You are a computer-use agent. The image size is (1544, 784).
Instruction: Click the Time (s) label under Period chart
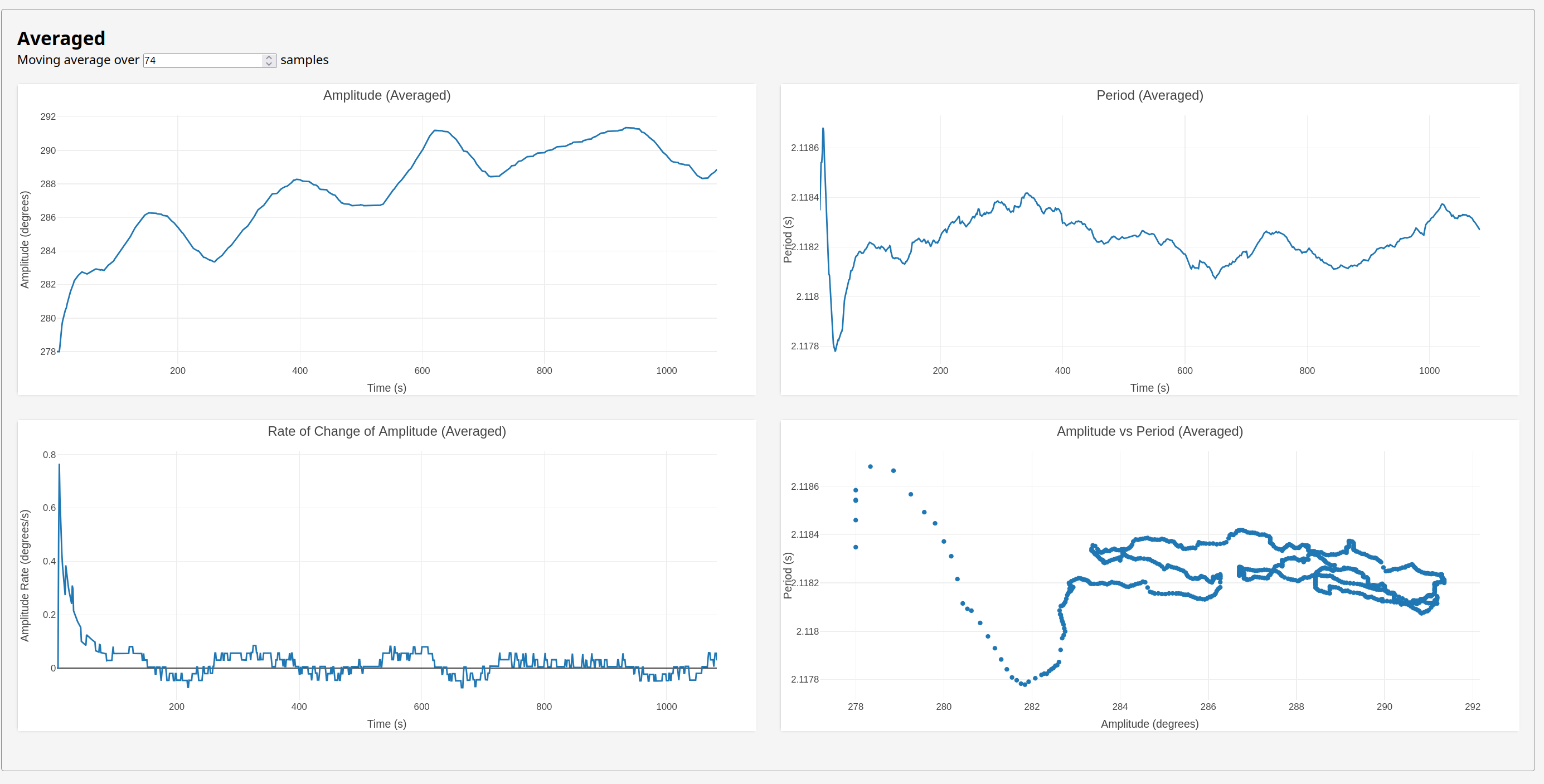[1149, 388]
